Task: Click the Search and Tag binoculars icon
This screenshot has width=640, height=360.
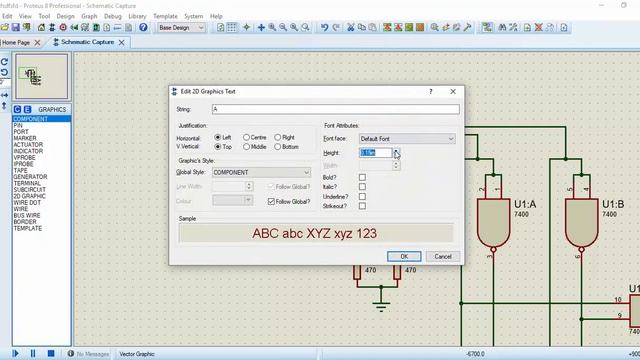Action: [502, 27]
